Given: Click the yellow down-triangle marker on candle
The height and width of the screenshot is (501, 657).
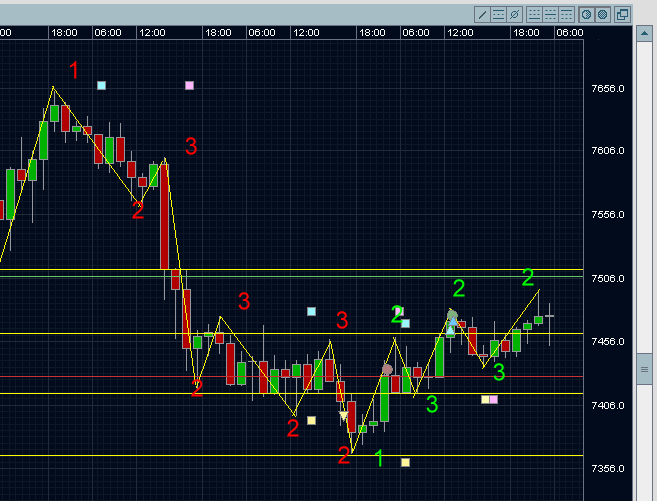Looking at the screenshot, I should [344, 415].
